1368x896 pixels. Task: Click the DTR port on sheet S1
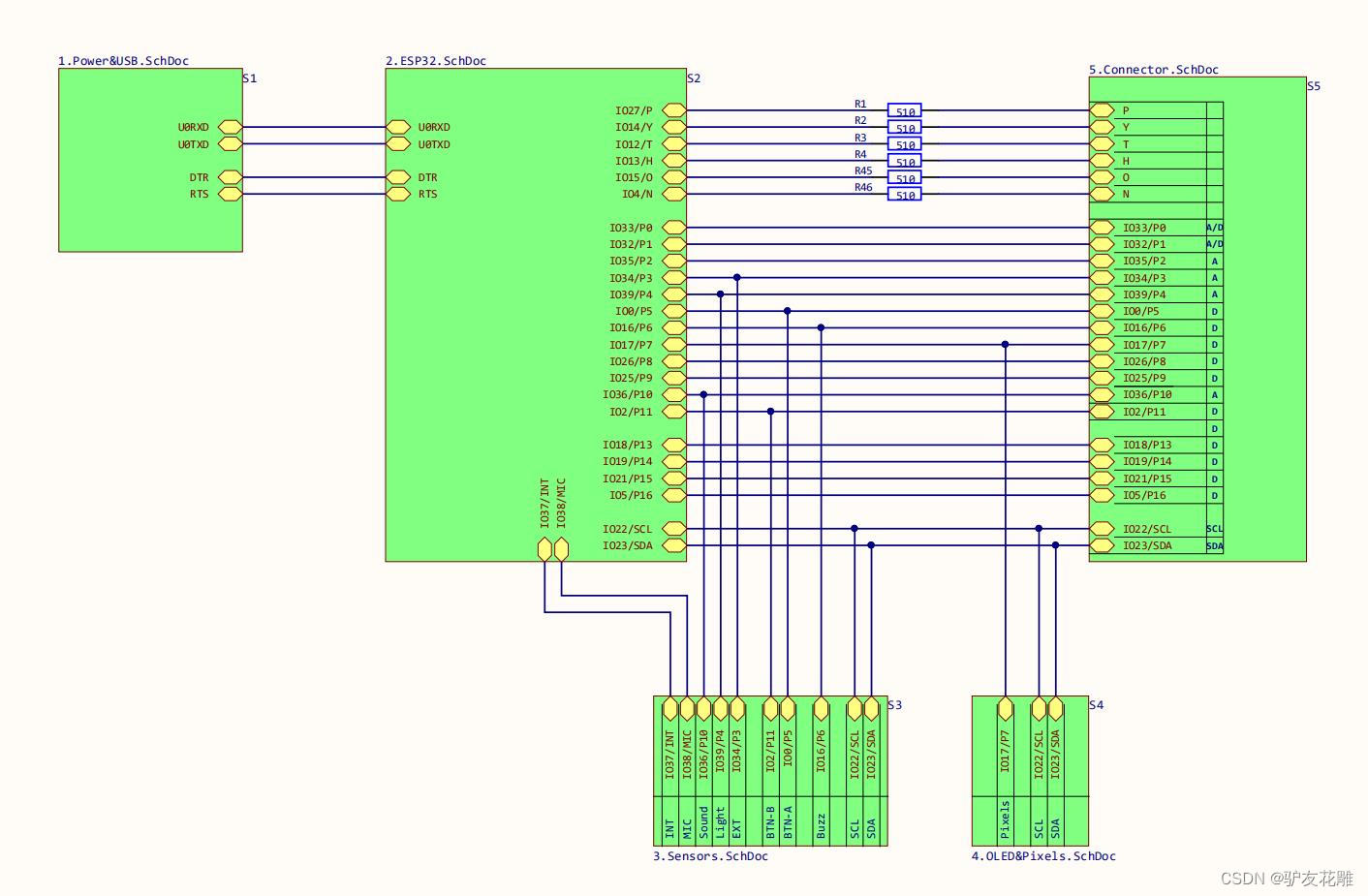pos(230,177)
